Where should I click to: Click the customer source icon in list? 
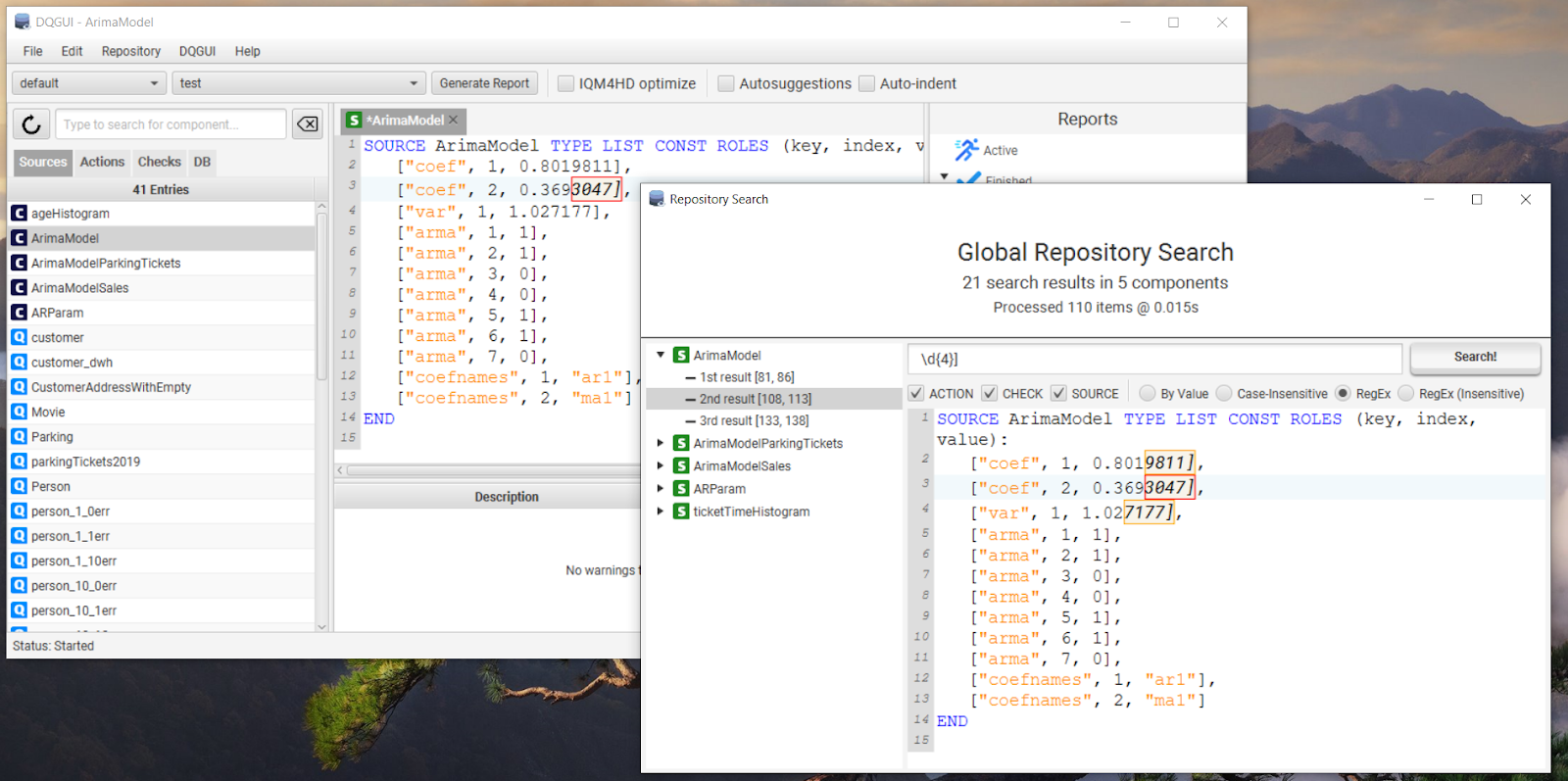point(19,337)
